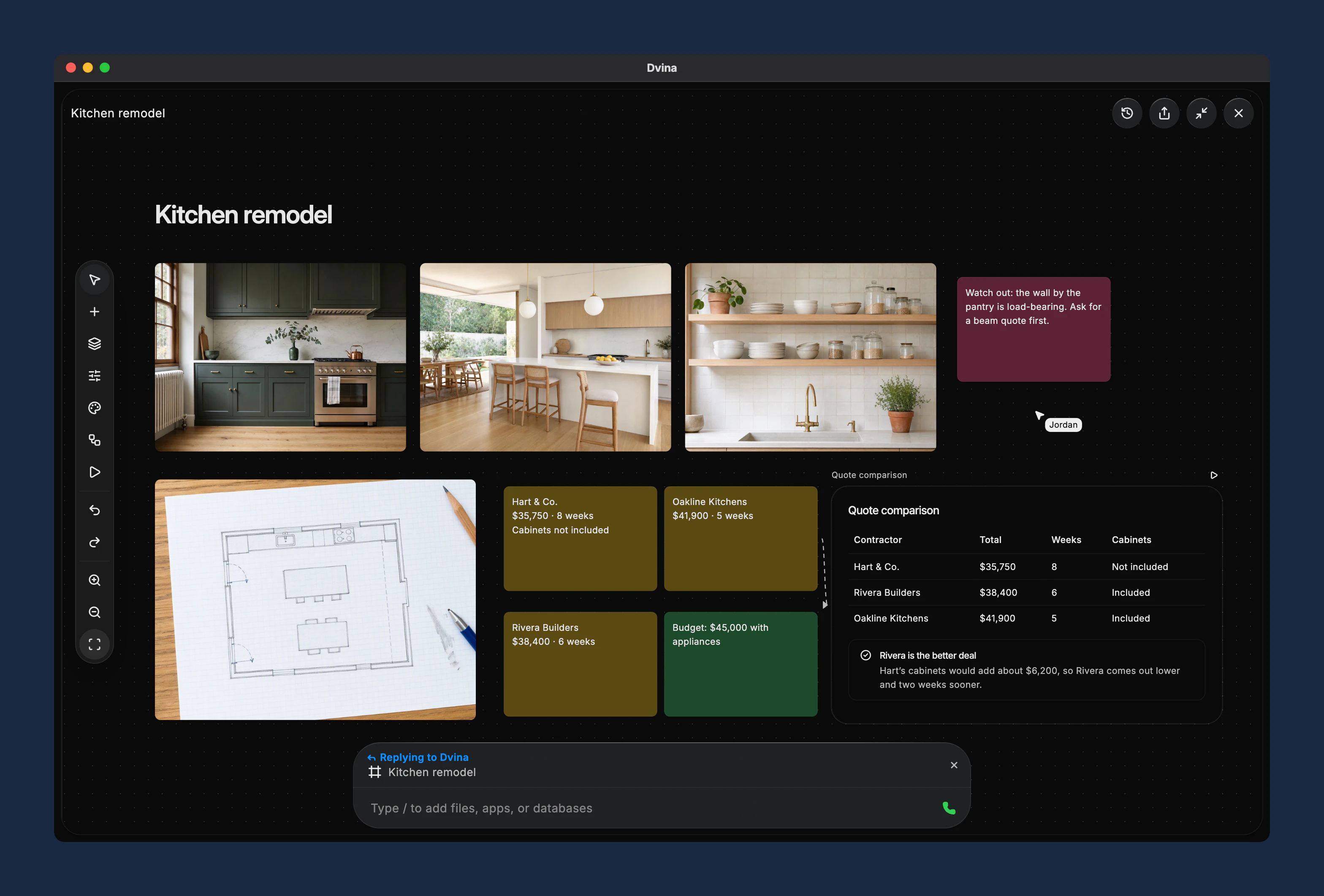Open the layers stack tool
The image size is (1324, 896).
coord(95,343)
